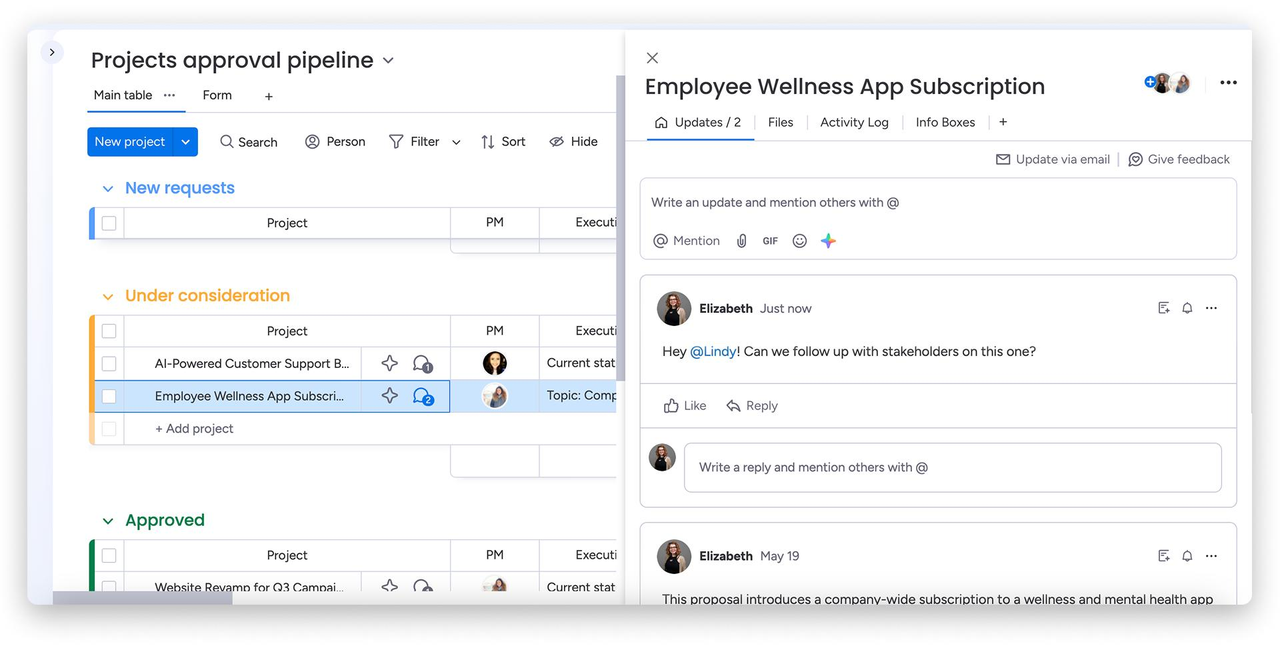This screenshot has width=1280, height=648.
Task: Open the item panel three-dot menu
Action: click(1228, 83)
